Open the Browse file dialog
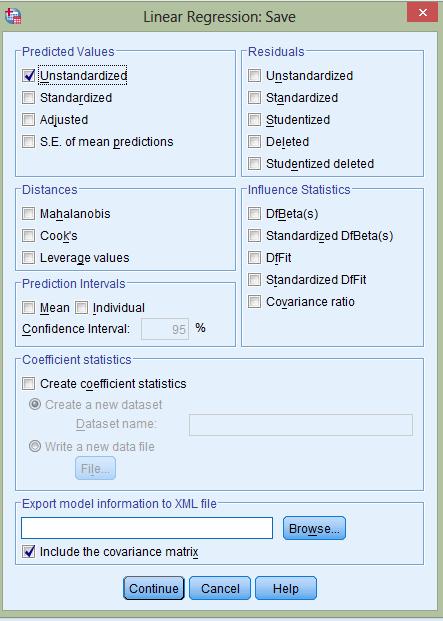443x621 pixels. [314, 528]
